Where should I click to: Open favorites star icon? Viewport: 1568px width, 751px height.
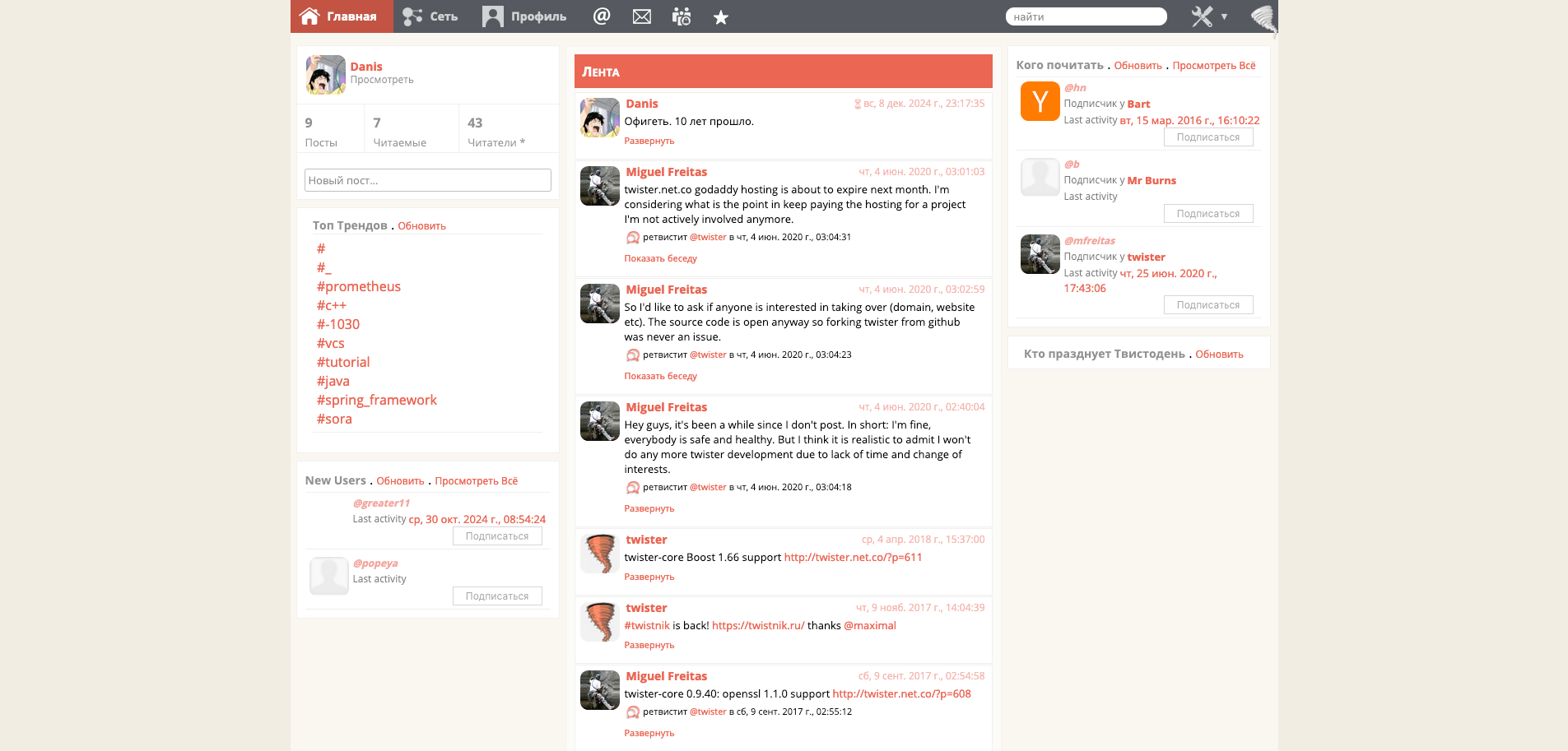coord(721,17)
